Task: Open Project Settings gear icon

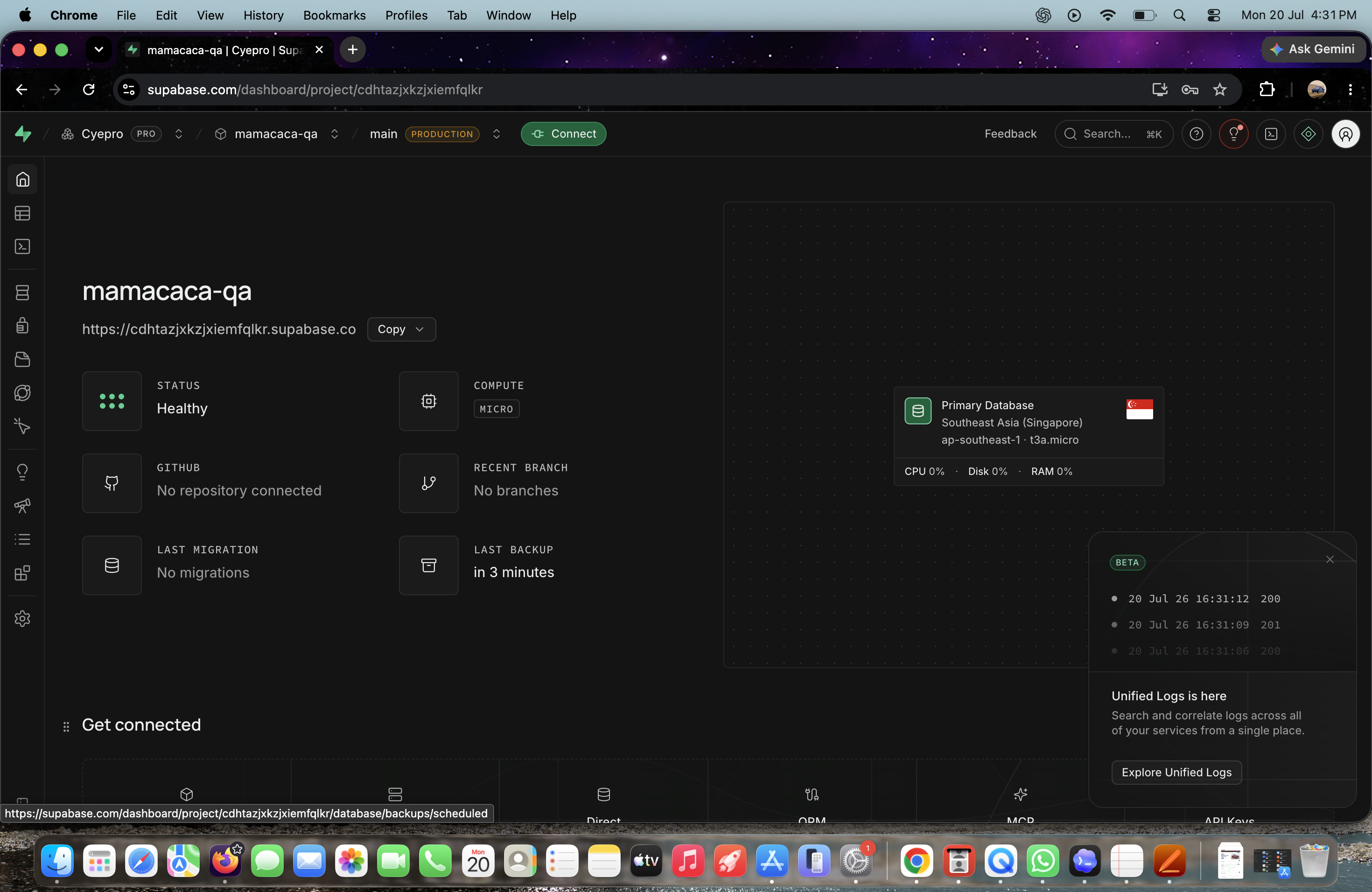Action: (x=22, y=619)
